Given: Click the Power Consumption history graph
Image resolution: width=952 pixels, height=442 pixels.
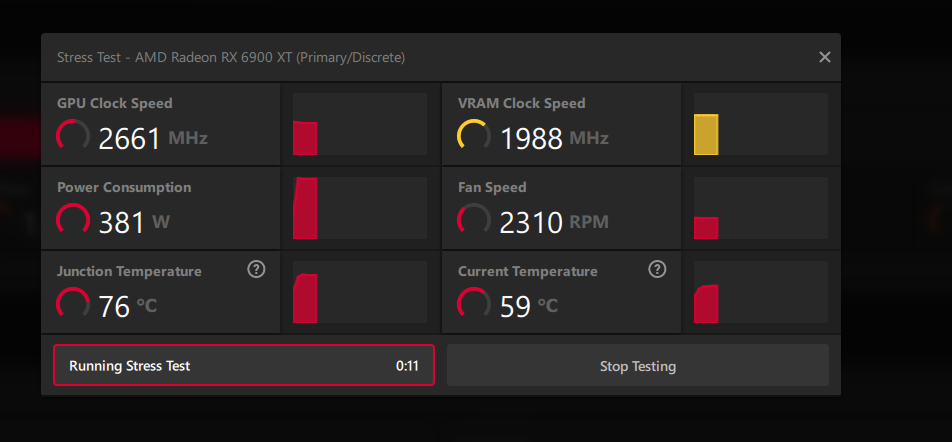Looking at the screenshot, I should [360, 208].
